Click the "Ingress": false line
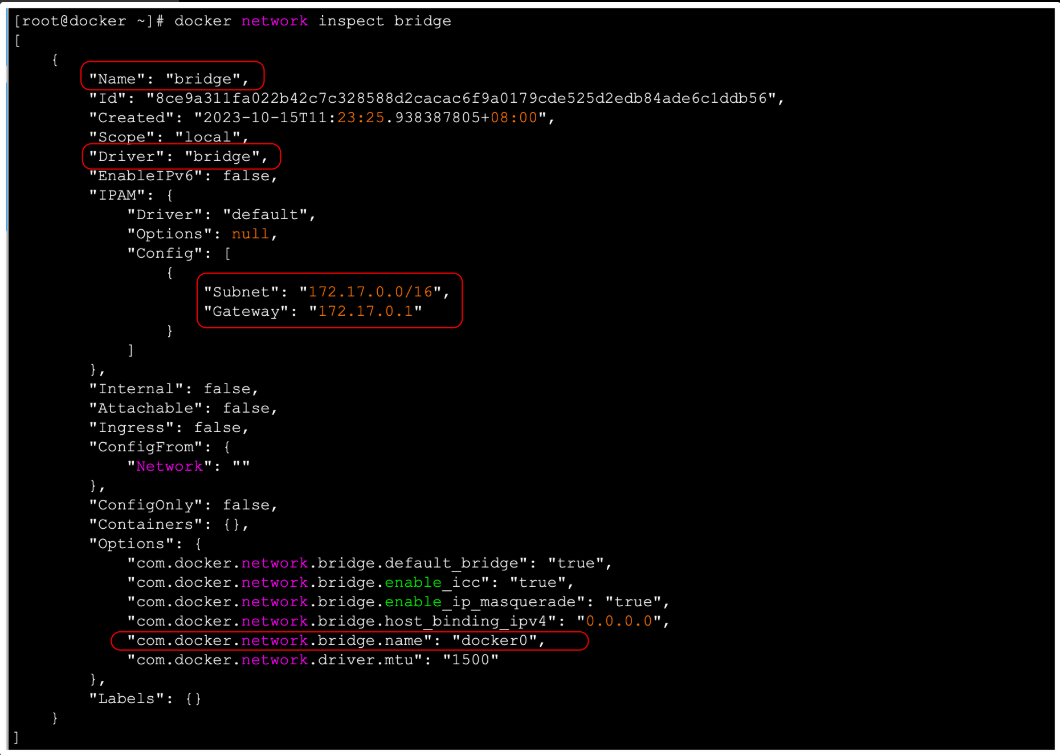This screenshot has width=1060, height=755. click(x=169, y=427)
